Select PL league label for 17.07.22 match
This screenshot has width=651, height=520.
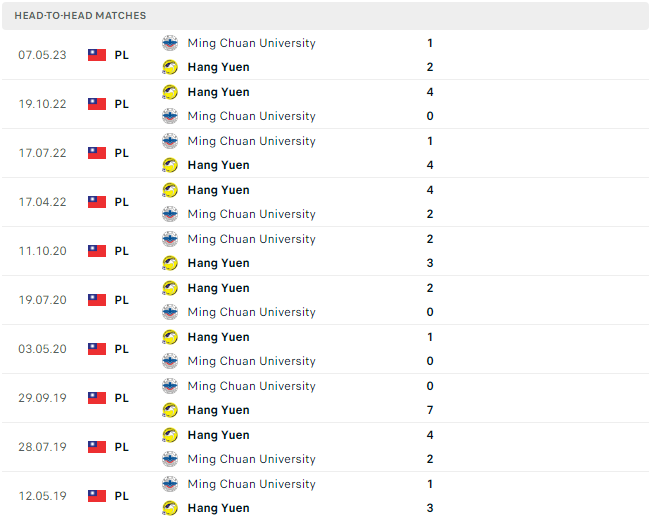point(122,153)
